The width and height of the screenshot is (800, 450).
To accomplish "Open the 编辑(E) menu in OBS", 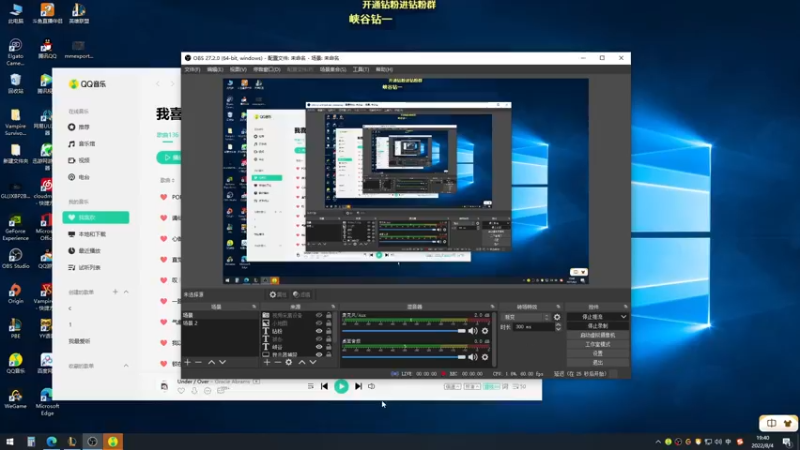I will click(x=215, y=69).
